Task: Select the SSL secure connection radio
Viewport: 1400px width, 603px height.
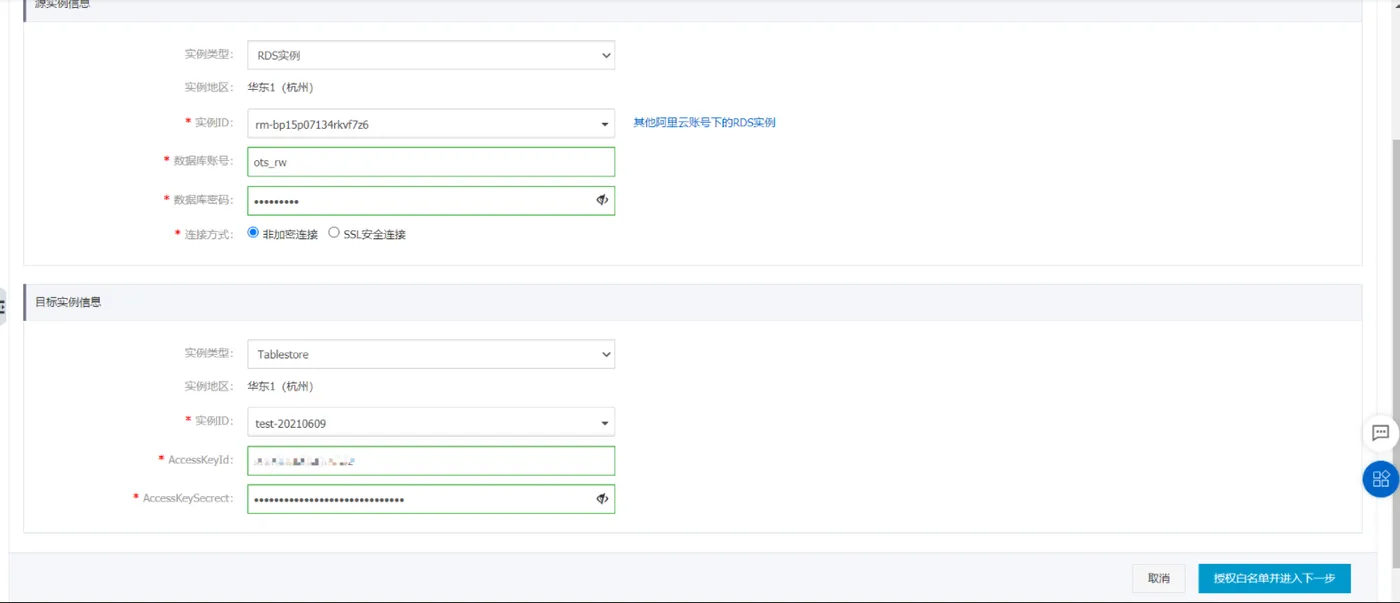Action: point(334,233)
